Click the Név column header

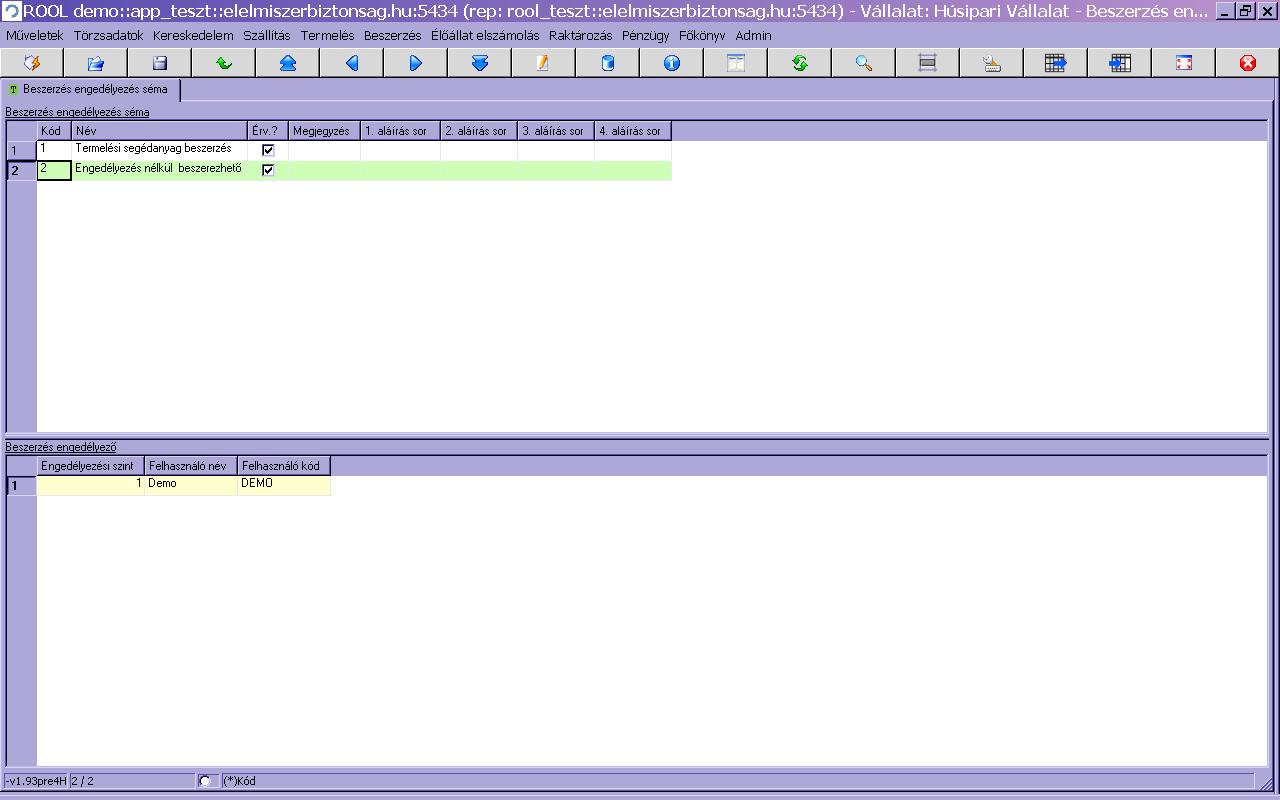coord(159,131)
